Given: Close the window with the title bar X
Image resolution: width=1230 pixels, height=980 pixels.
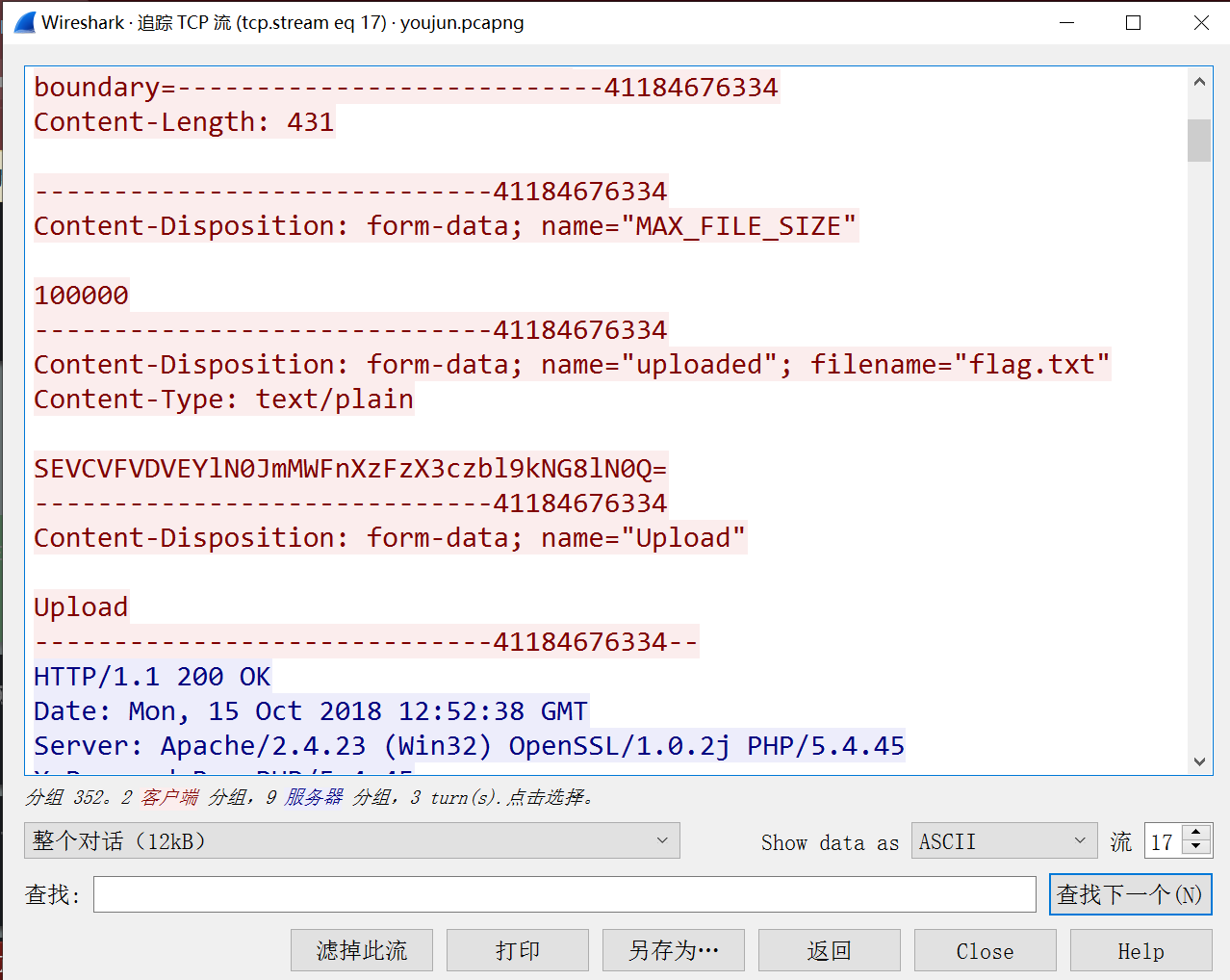Looking at the screenshot, I should [1201, 22].
